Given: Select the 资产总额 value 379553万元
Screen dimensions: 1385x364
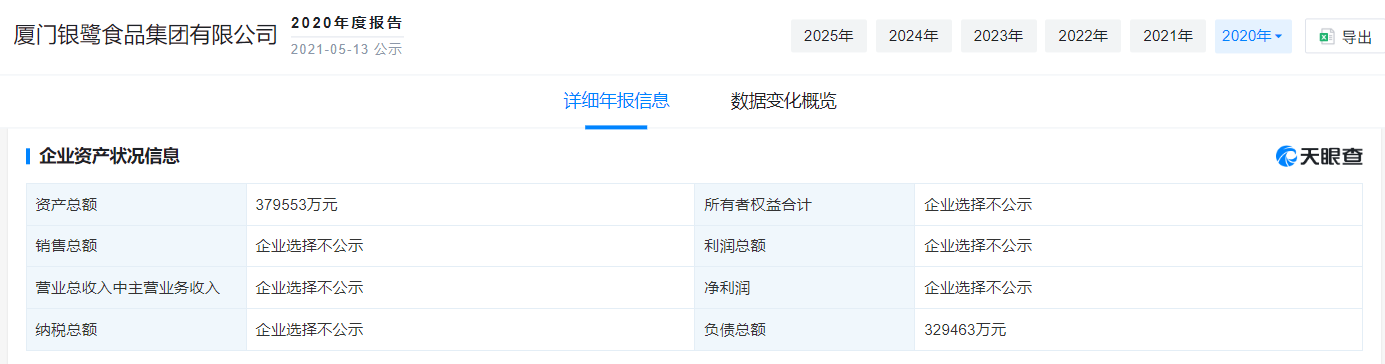Looking at the screenshot, I should [x=297, y=204].
